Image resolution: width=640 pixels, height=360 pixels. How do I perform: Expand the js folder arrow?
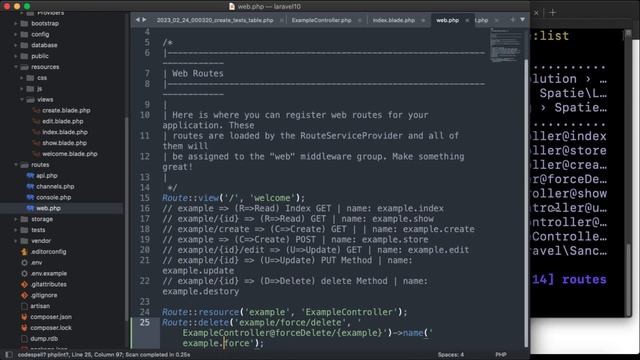pos(22,89)
